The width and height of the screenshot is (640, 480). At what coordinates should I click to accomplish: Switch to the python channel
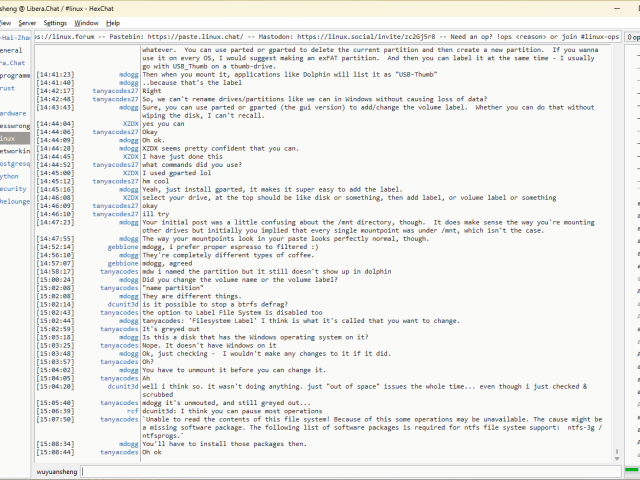[10, 175]
